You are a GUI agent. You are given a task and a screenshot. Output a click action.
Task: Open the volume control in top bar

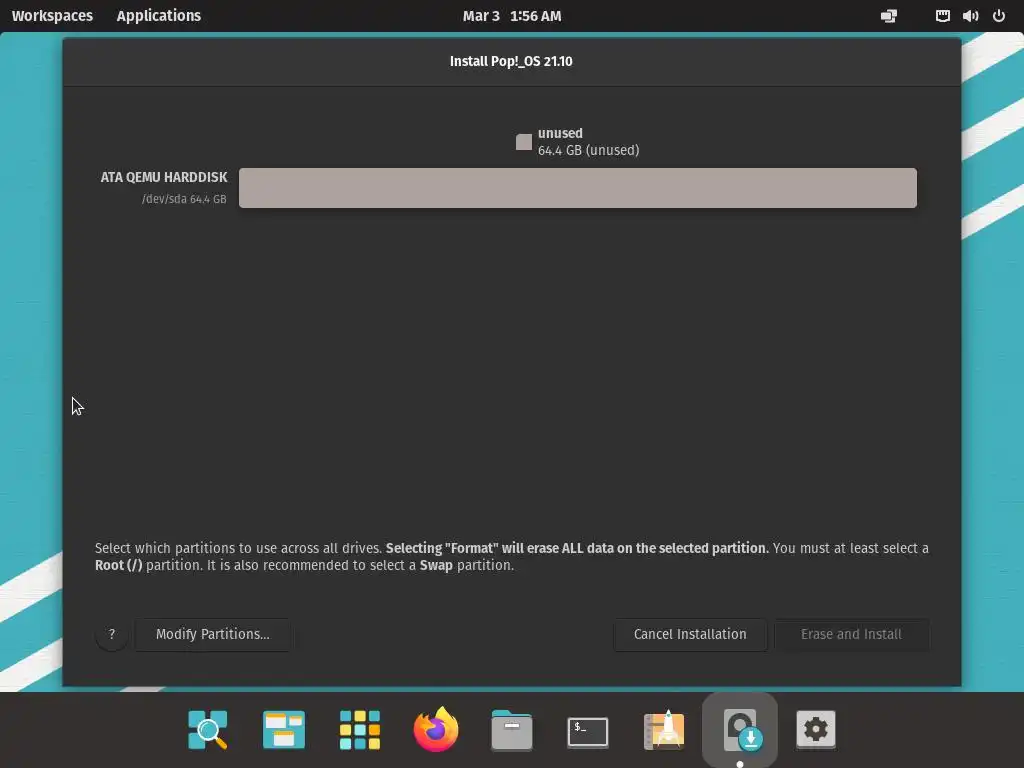[x=970, y=16]
